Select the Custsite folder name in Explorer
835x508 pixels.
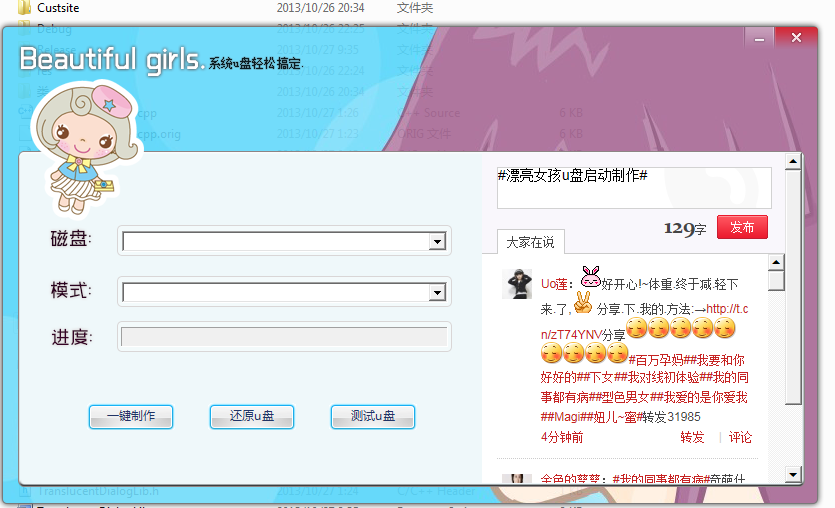pos(58,8)
